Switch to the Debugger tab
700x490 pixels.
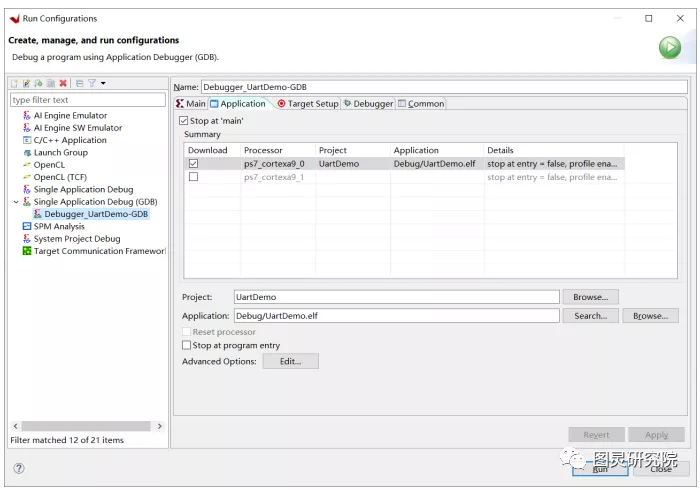click(x=368, y=104)
